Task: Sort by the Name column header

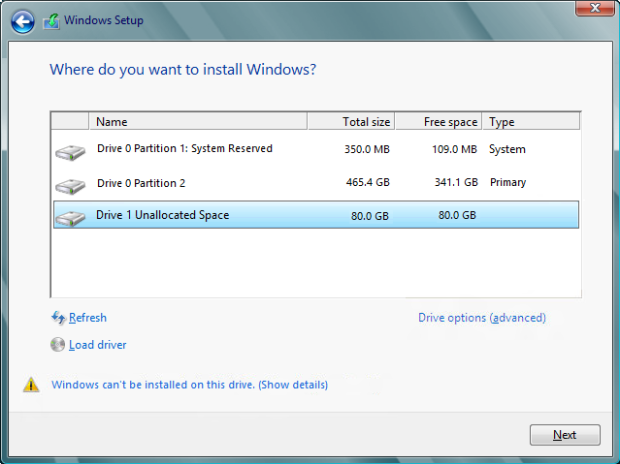Action: [198, 121]
